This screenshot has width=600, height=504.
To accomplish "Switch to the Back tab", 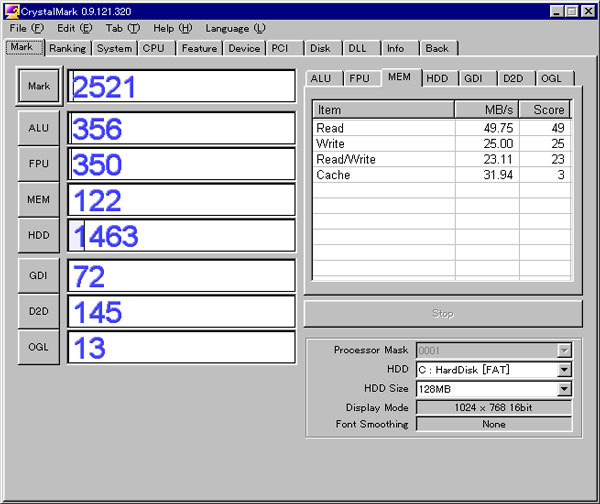I will tap(437, 49).
